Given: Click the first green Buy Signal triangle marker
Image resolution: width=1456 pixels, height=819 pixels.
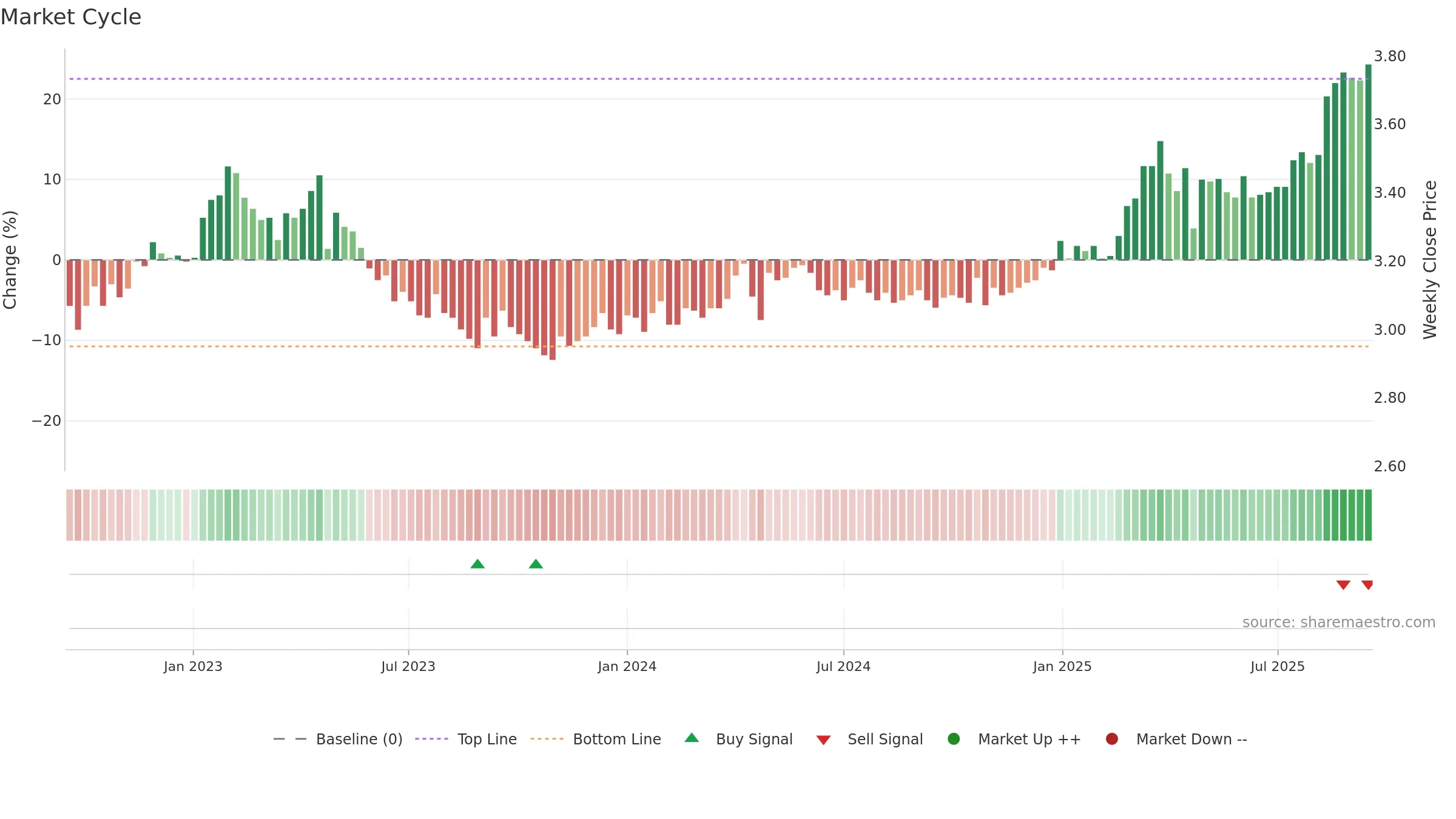Looking at the screenshot, I should pos(477,564).
